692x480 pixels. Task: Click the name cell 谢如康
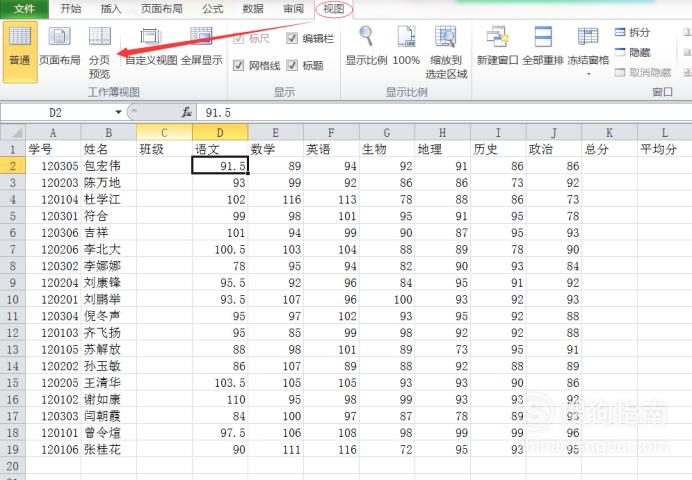(x=109, y=399)
